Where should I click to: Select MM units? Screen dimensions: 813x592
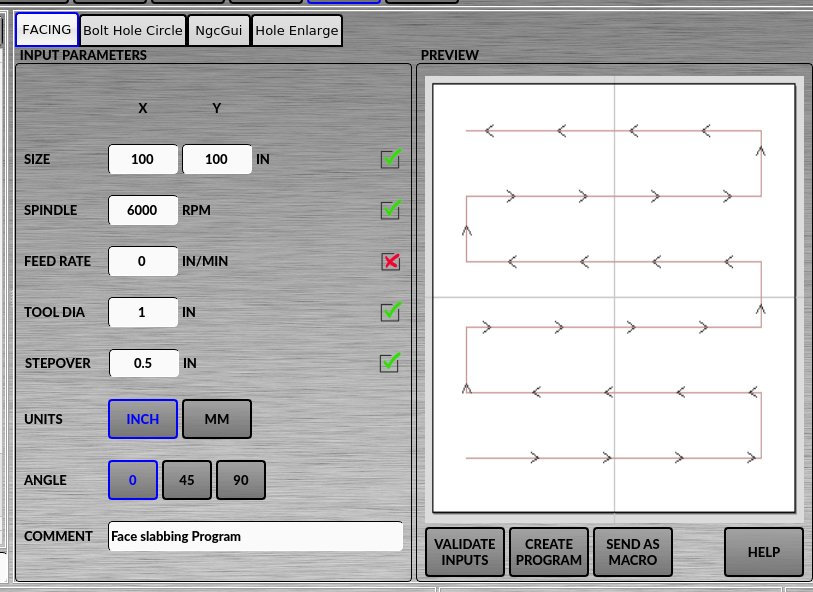pos(217,419)
